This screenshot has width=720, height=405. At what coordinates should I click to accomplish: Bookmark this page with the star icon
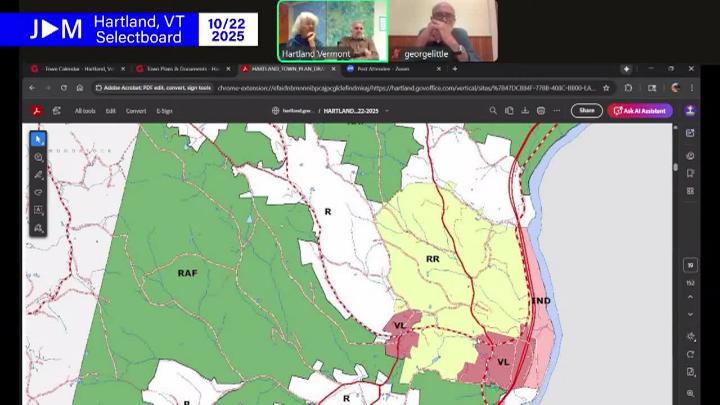pyautogui.click(x=606, y=88)
